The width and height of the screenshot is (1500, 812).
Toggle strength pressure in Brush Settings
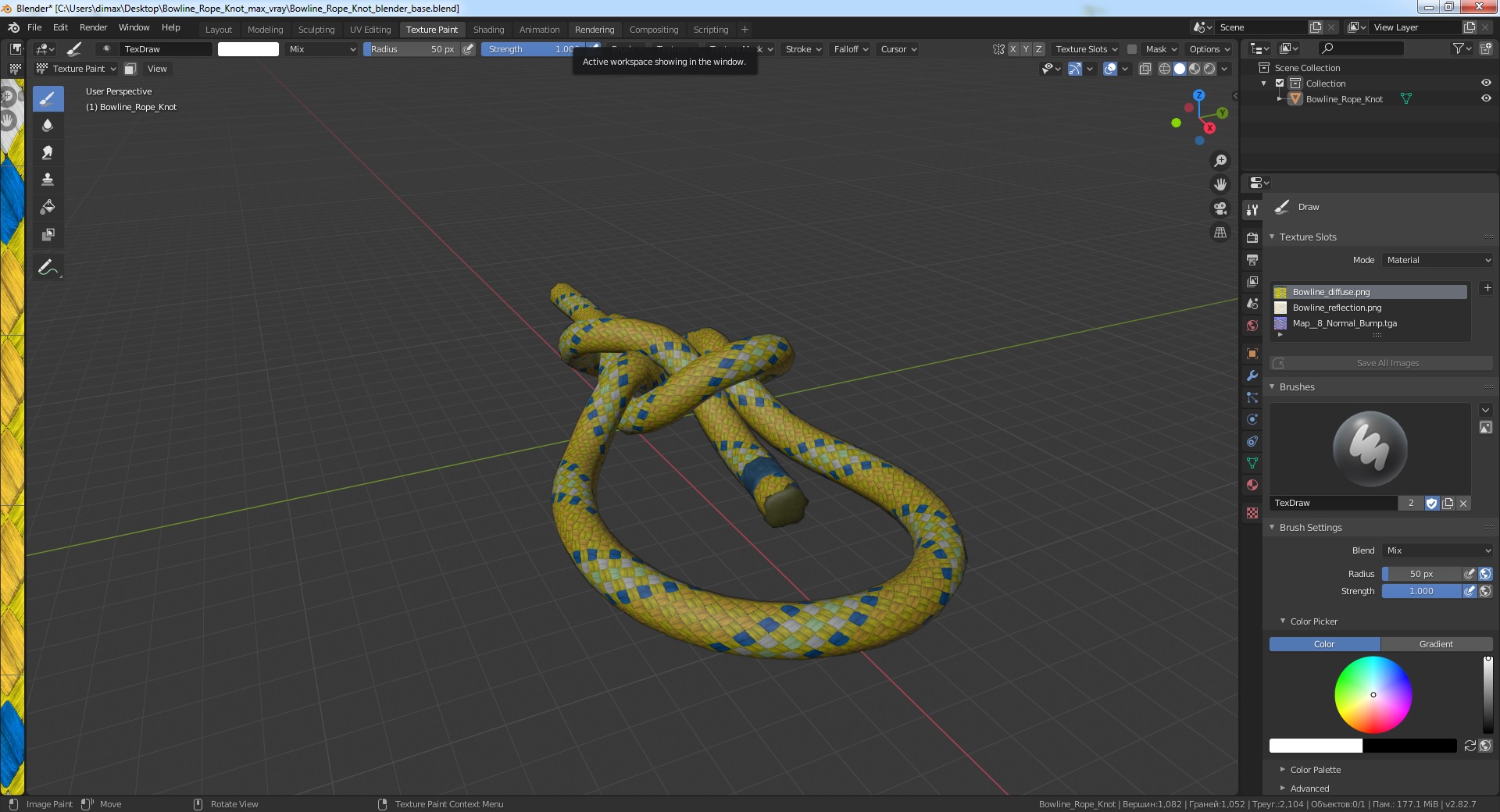[1470, 591]
